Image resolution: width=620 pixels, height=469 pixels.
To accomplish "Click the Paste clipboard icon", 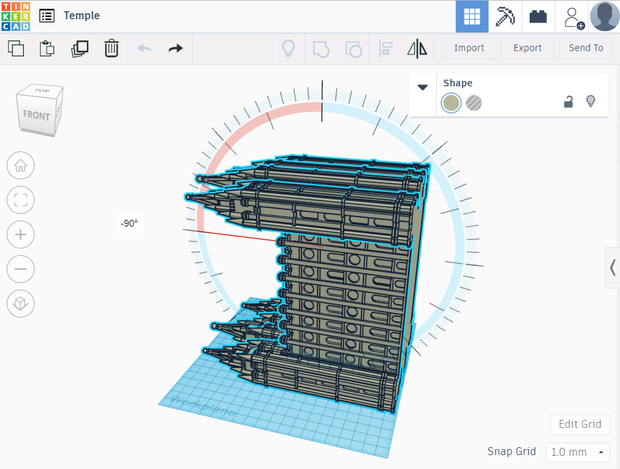I will pos(47,49).
